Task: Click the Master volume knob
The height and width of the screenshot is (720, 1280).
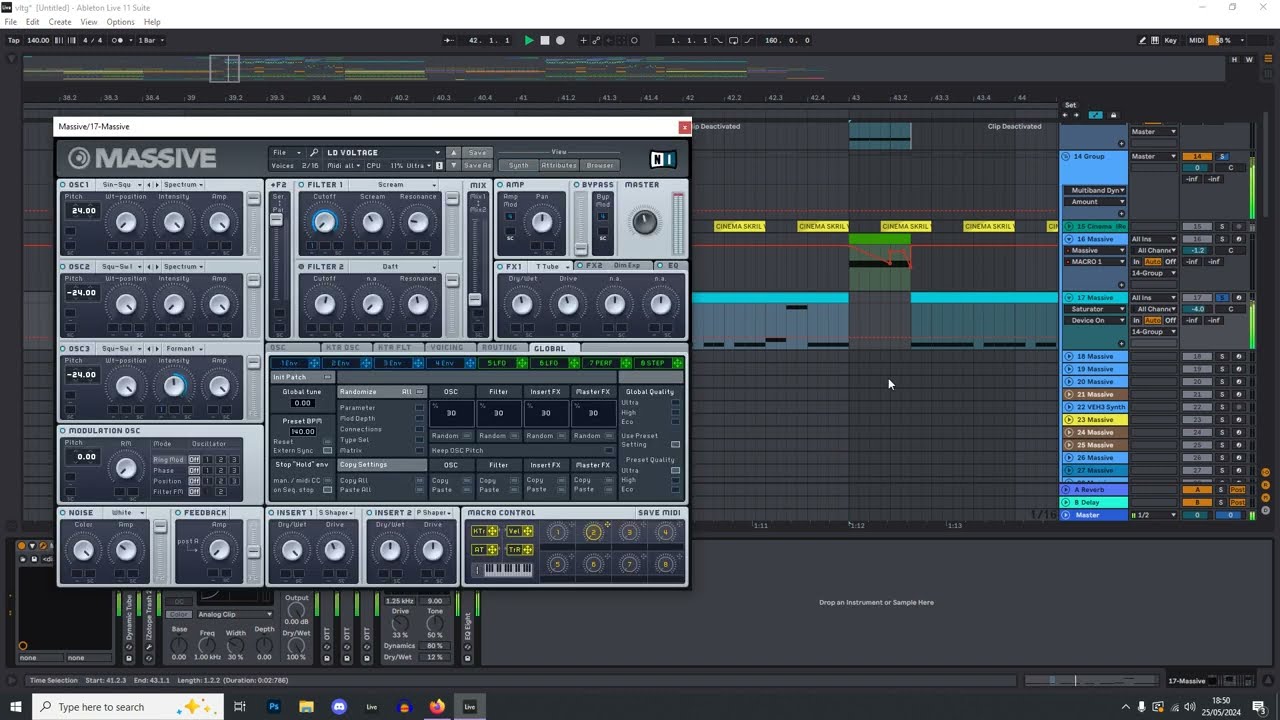Action: [645, 222]
